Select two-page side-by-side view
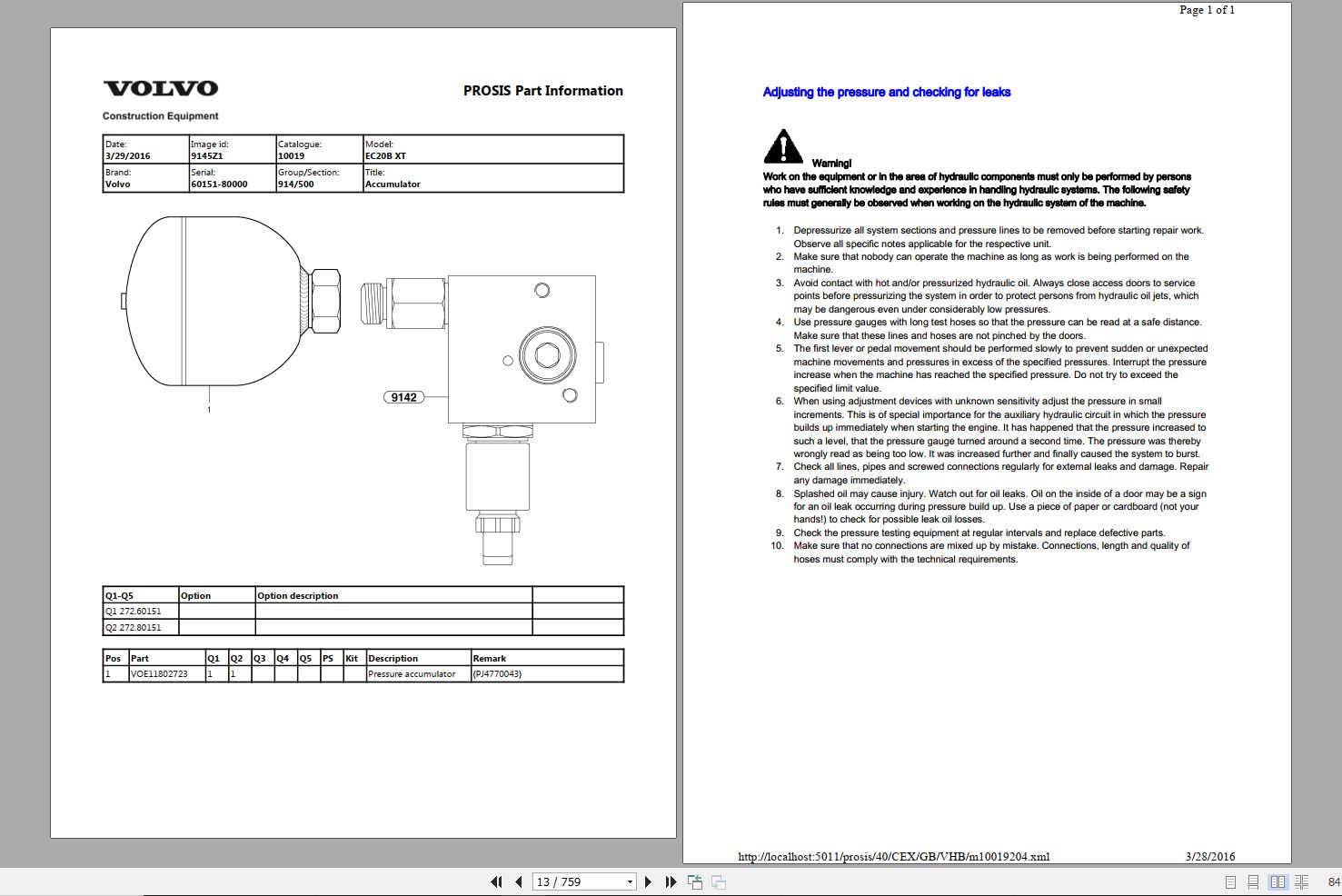 (1277, 881)
